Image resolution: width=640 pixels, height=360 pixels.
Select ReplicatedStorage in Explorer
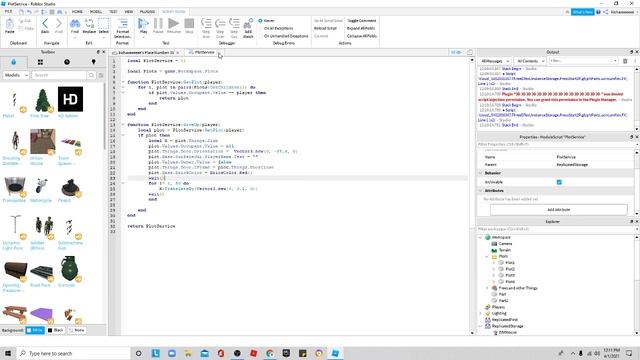pyautogui.click(x=507, y=326)
